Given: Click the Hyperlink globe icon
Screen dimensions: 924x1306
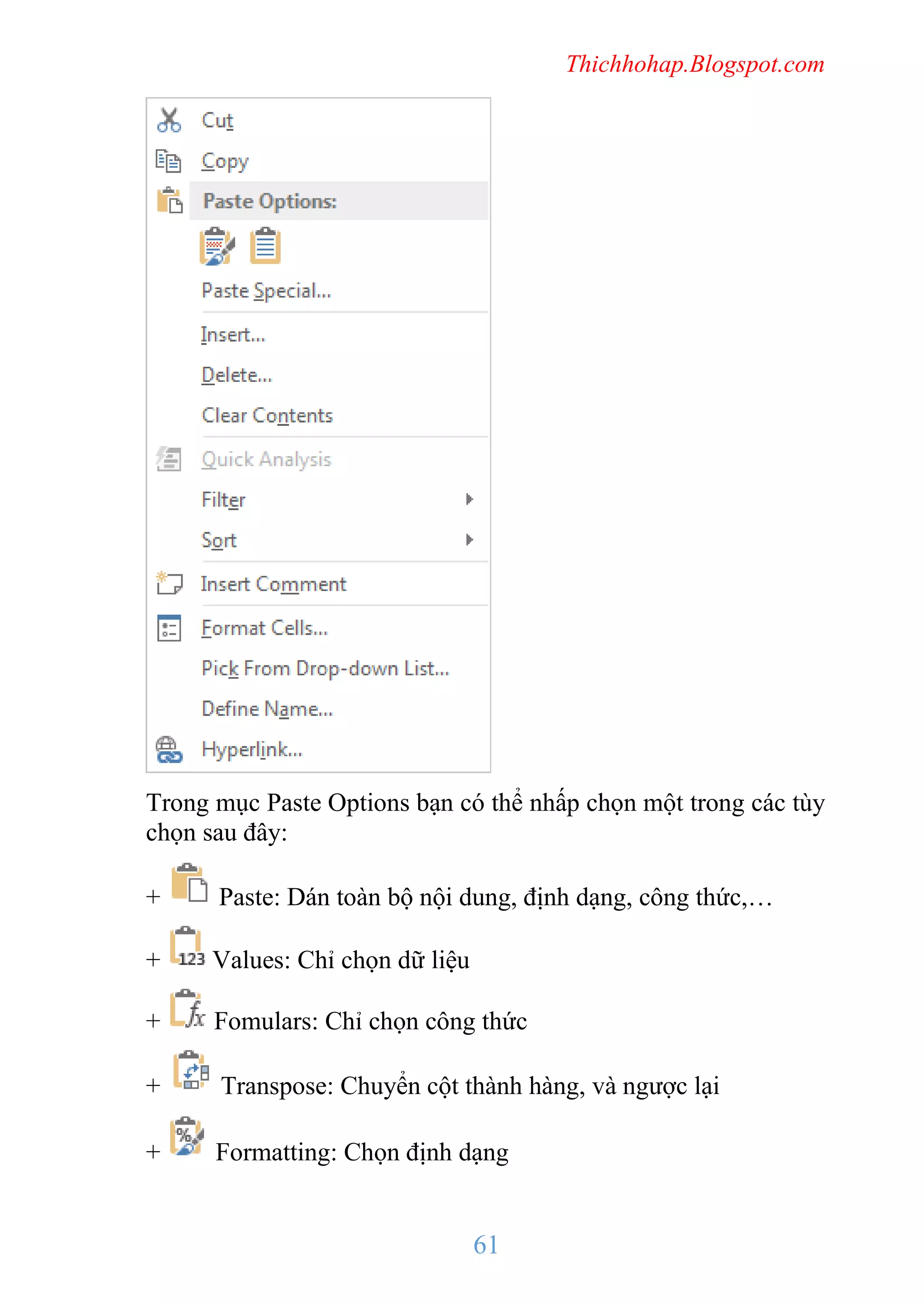Looking at the screenshot, I should [169, 750].
